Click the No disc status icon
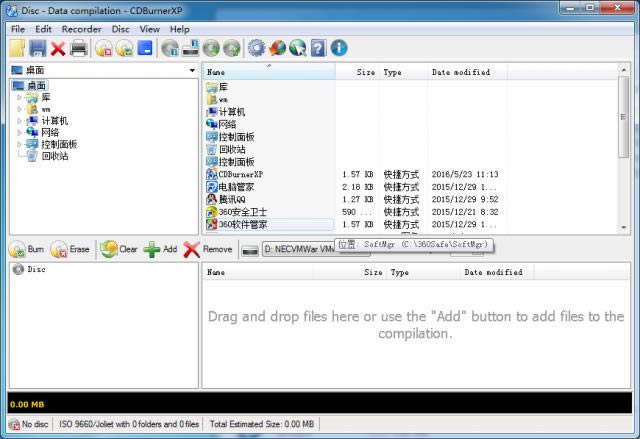 (x=15, y=424)
